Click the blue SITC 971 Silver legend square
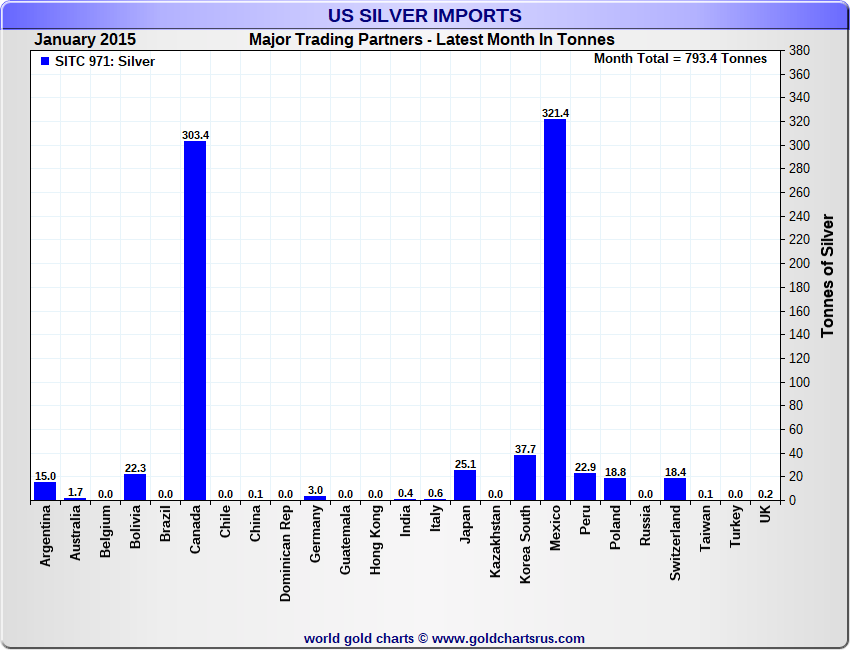Viewport: 850px width, 650px height. 45,61
